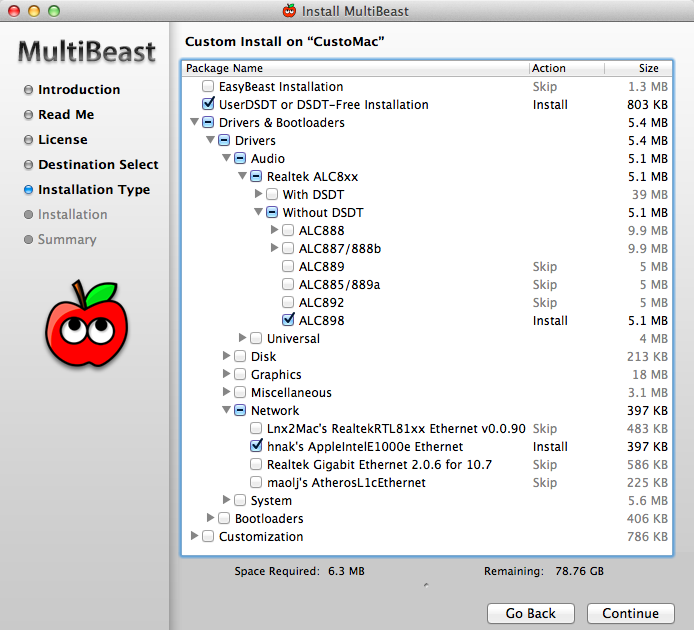Go to the Read Me step
The height and width of the screenshot is (630, 694).
point(66,114)
